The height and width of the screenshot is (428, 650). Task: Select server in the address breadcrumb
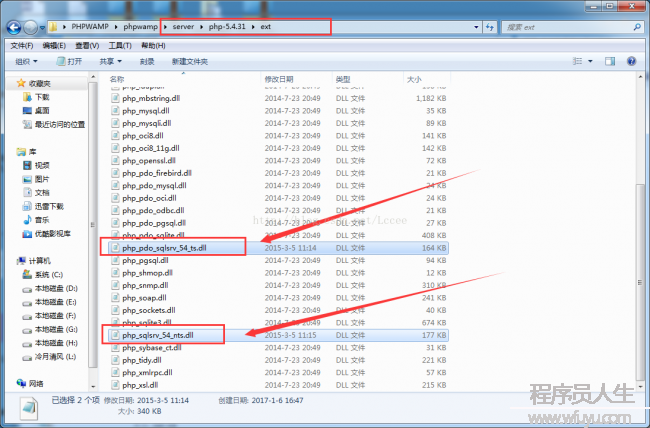[183, 27]
